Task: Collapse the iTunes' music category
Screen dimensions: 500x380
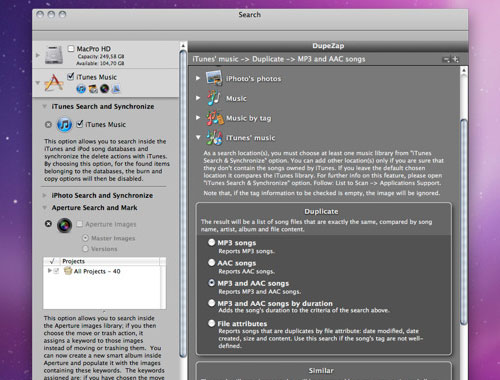Action: (x=198, y=137)
